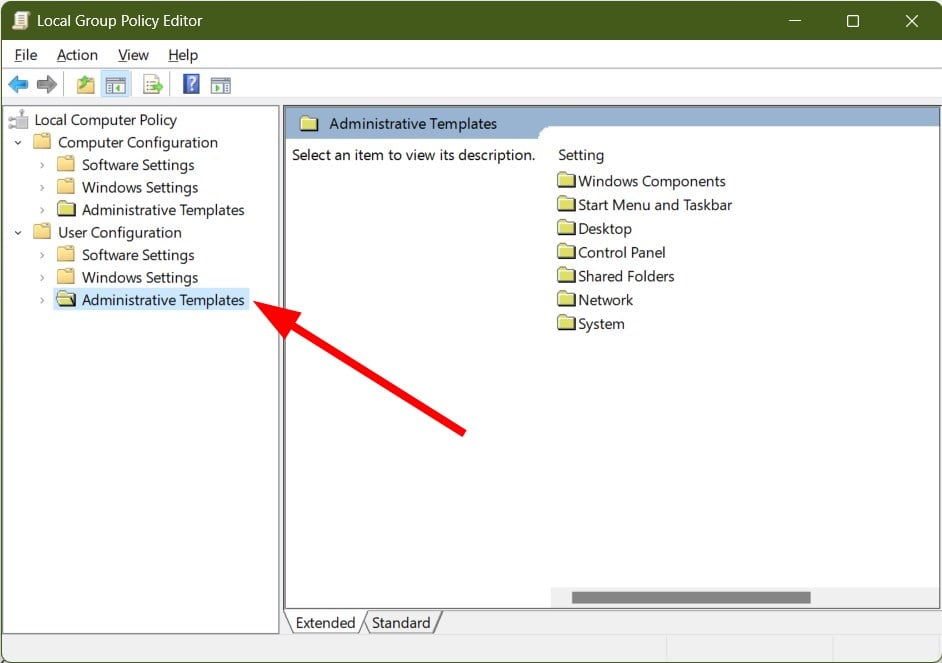
Task: Click 'Control Panel' text in list
Action: pyautogui.click(x=621, y=252)
